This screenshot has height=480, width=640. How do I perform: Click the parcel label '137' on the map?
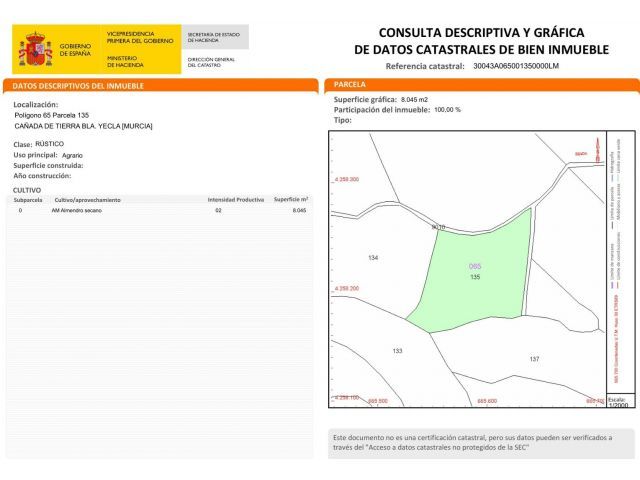(x=534, y=359)
